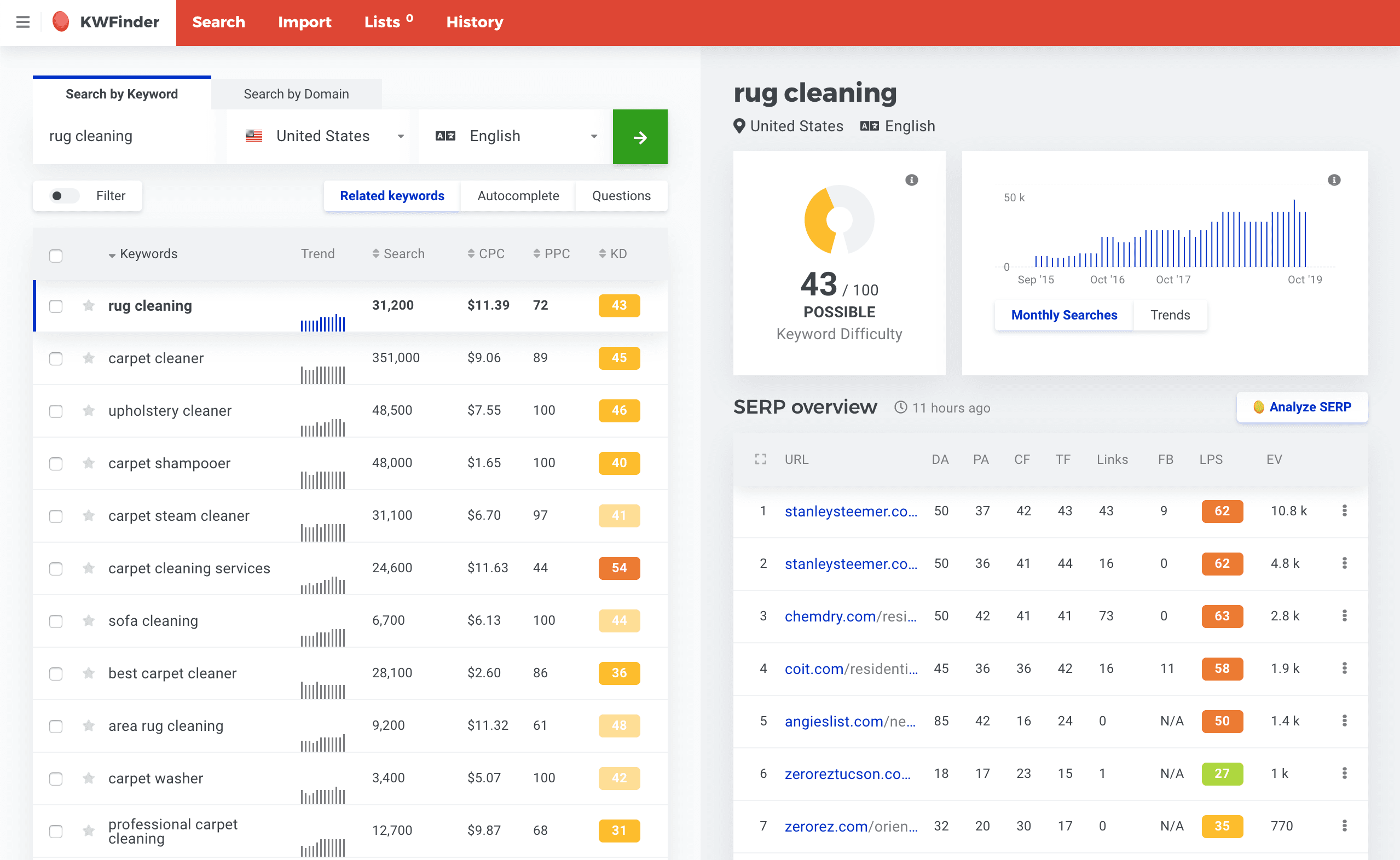The image size is (1400, 860).
Task: Check the upholstery cleaner checkbox
Action: click(x=56, y=411)
